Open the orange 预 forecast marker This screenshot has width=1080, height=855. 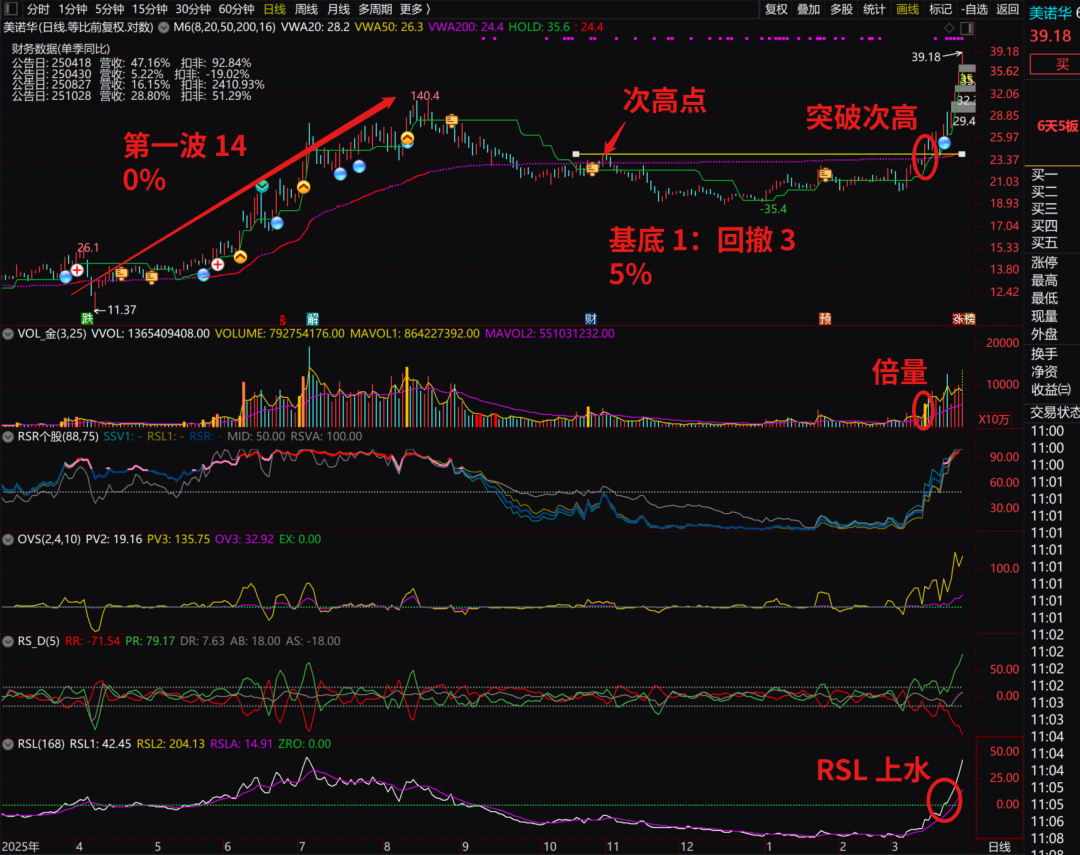tap(824, 319)
